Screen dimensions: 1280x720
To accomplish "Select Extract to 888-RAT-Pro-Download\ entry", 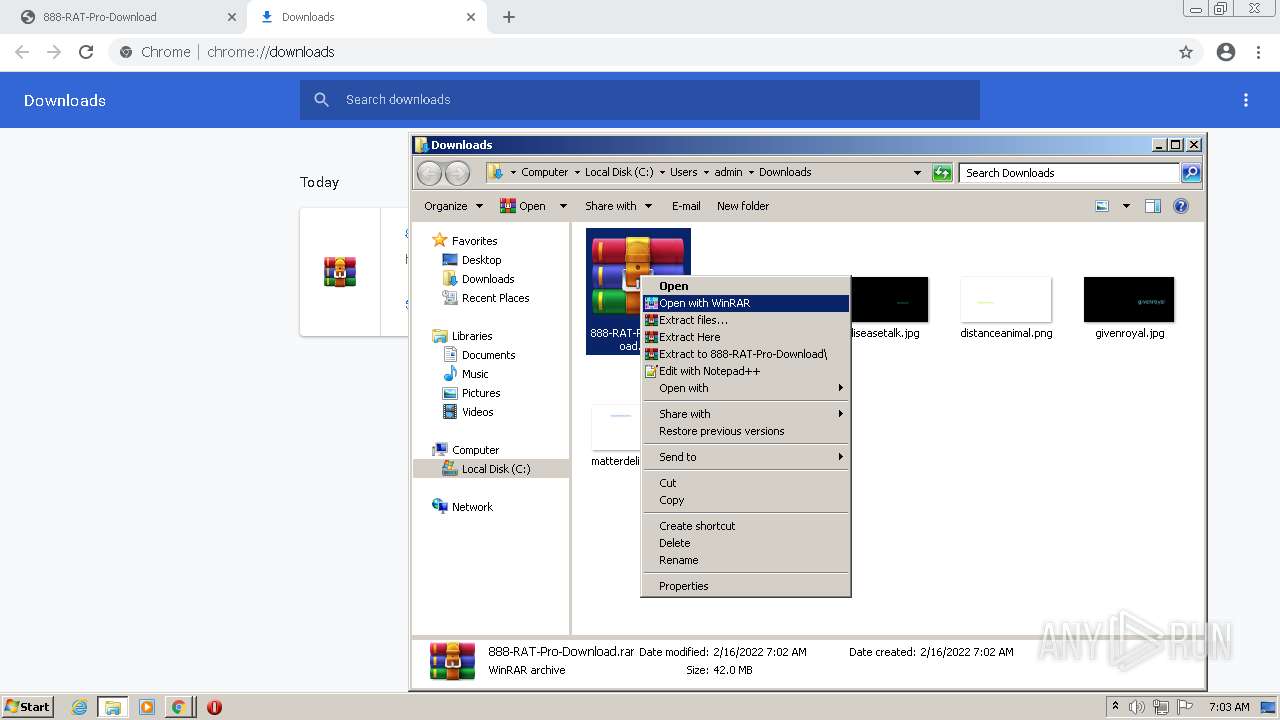I will pos(746,354).
